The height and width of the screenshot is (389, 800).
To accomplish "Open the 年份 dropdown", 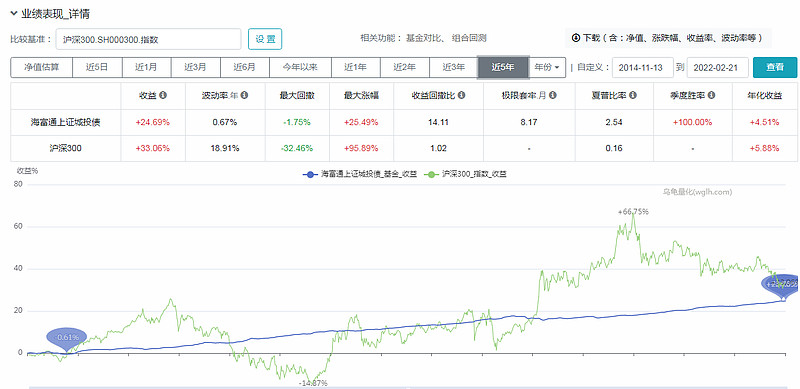I will [x=547, y=67].
